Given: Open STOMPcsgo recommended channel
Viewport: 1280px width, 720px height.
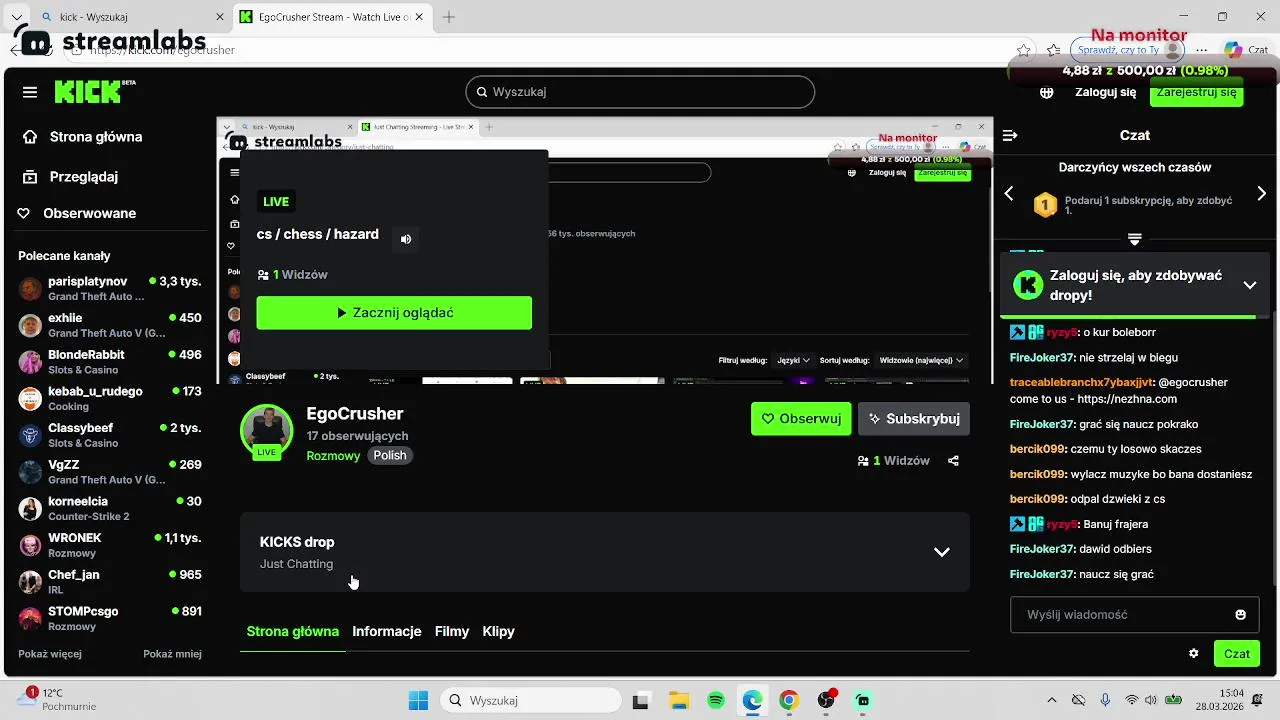Looking at the screenshot, I should [x=110, y=618].
